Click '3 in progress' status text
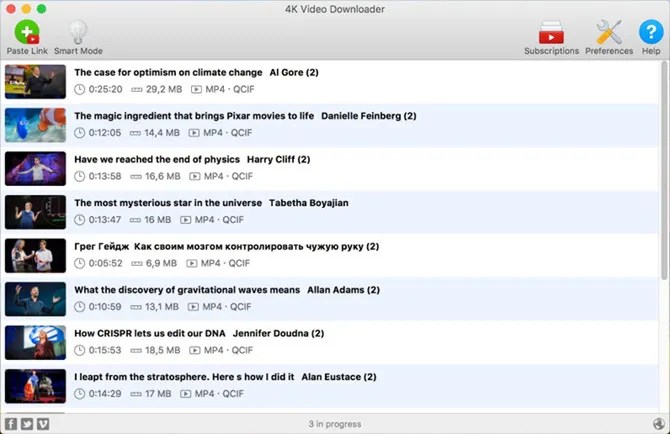 coord(335,424)
